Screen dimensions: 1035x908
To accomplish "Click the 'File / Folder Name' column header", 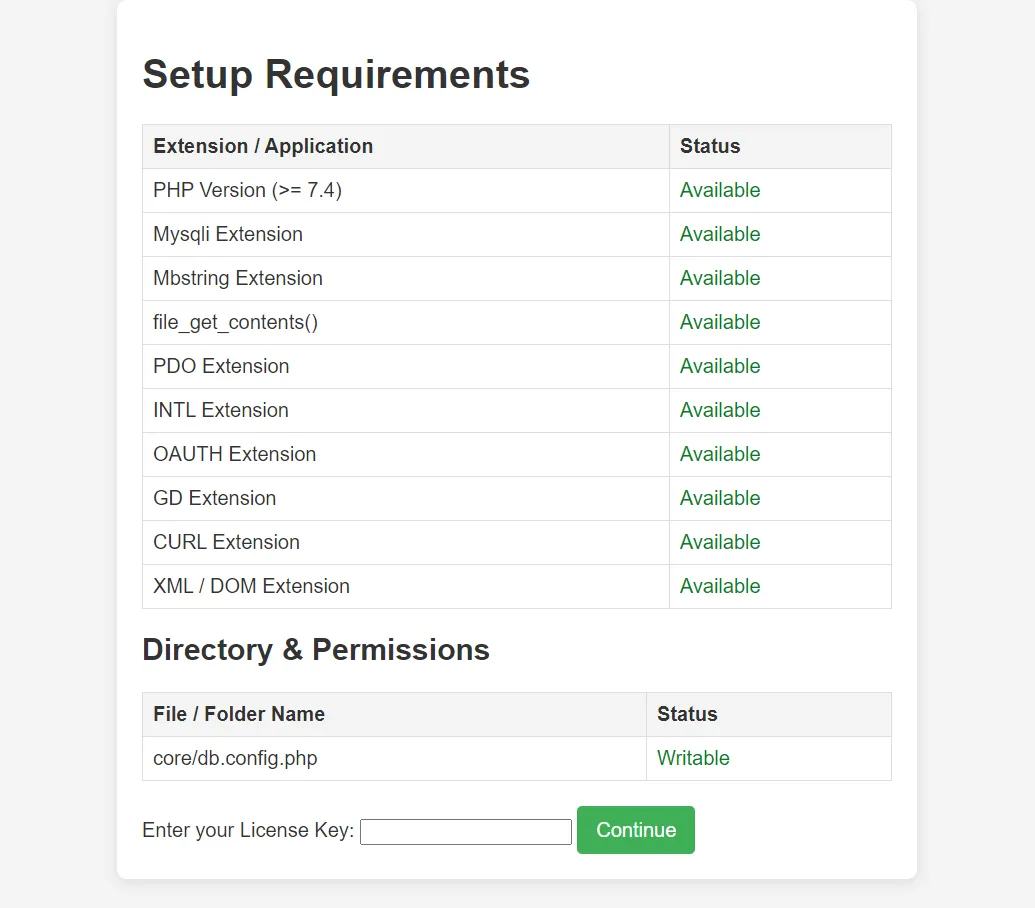I will [239, 714].
